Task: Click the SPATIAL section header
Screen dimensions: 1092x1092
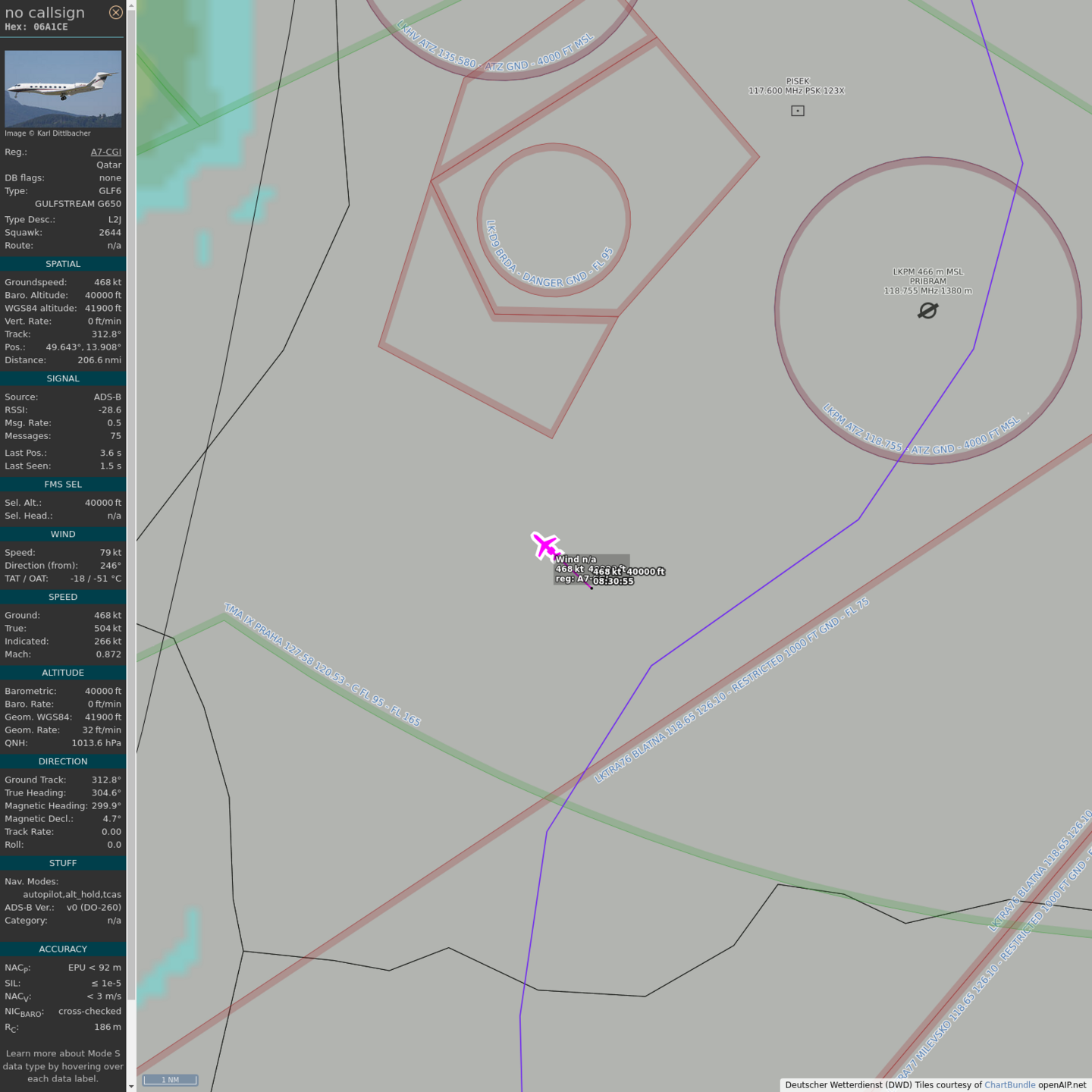Action: pos(63,264)
